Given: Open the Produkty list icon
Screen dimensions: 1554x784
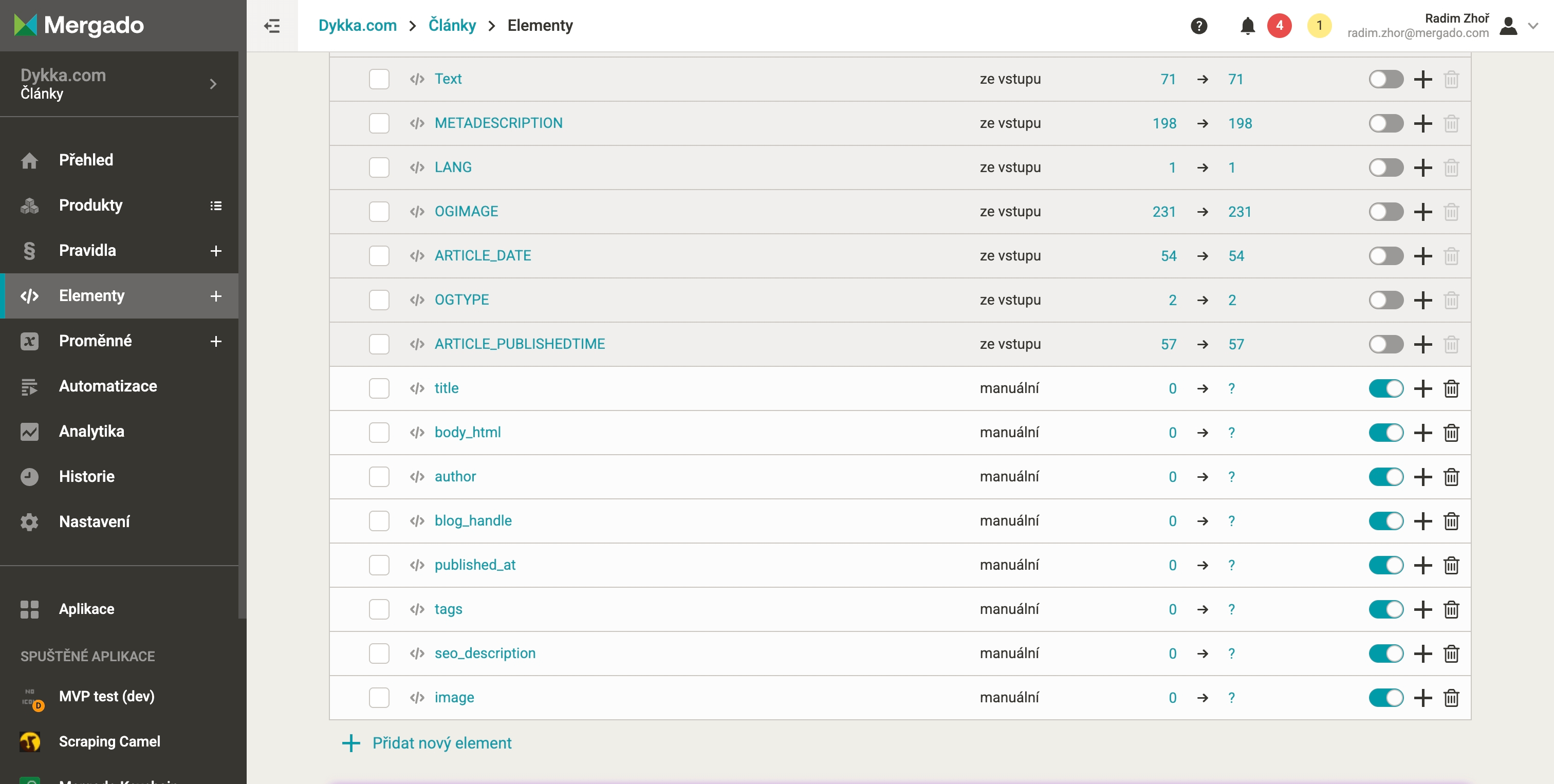Looking at the screenshot, I should coord(215,206).
